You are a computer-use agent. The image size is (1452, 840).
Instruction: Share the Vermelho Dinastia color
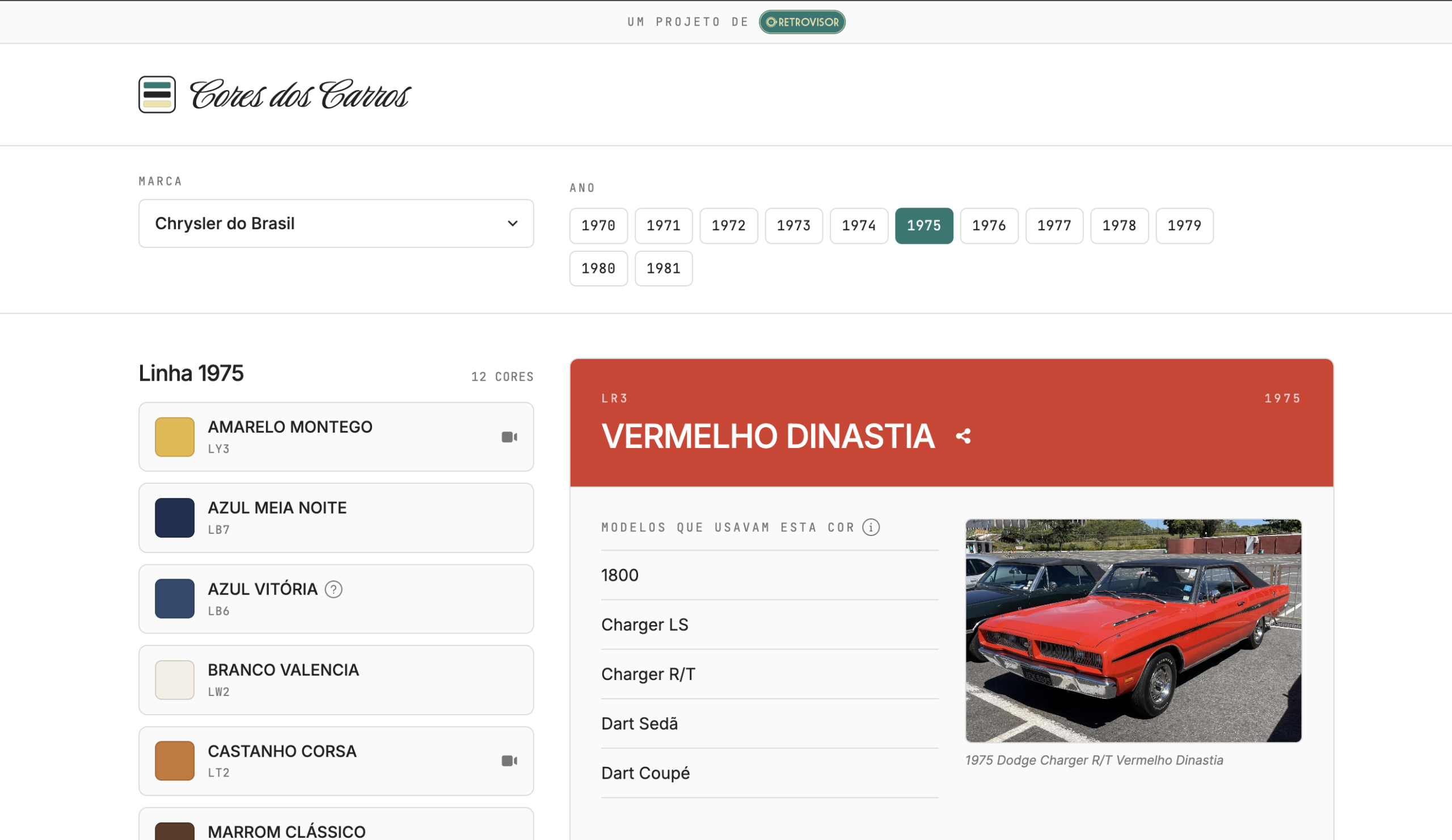[x=964, y=436]
